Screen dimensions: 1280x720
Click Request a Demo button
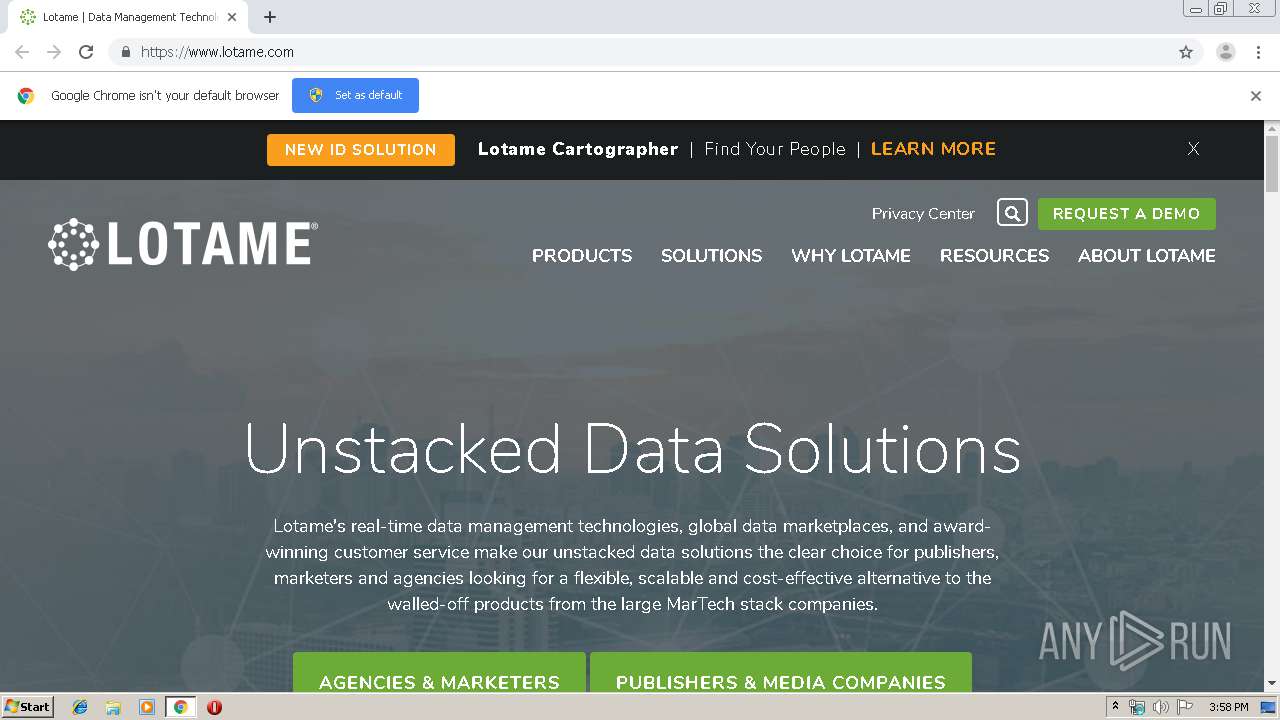pyautogui.click(x=1127, y=214)
